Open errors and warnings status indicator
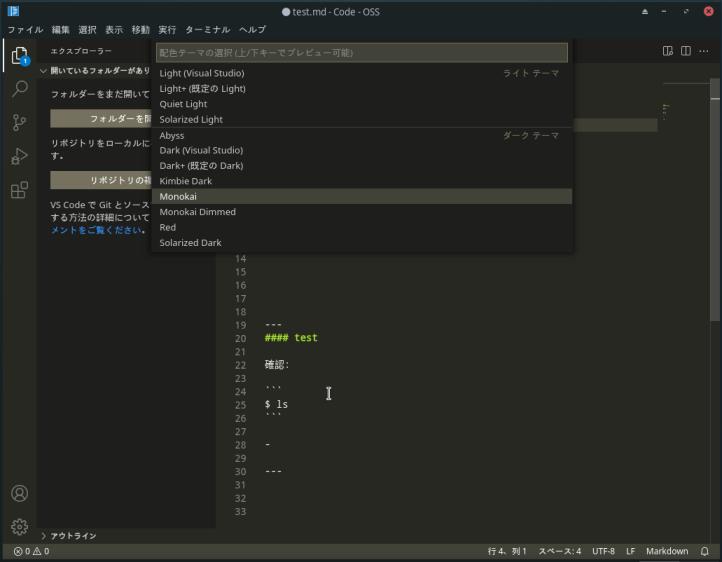722x562 pixels. (x=31, y=551)
